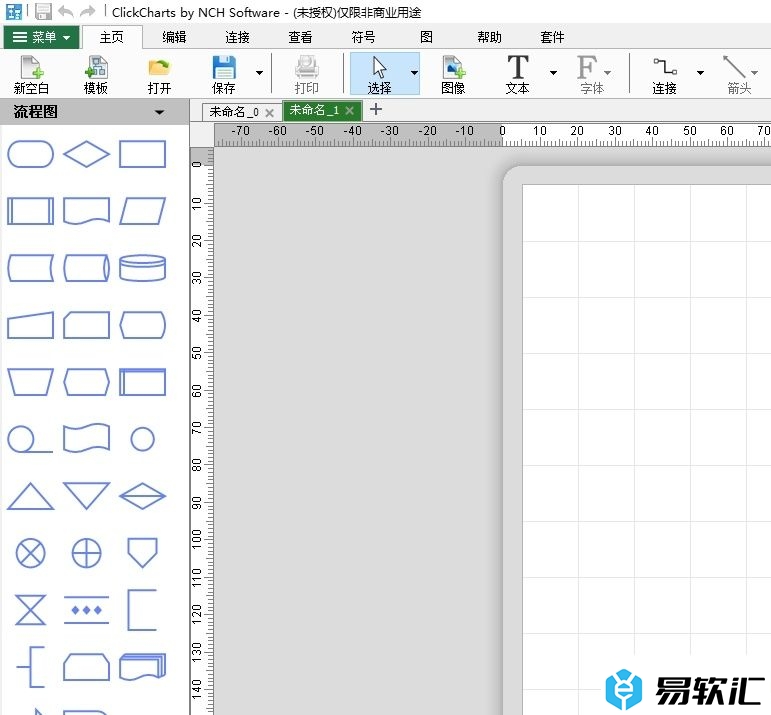Select the plain rectangle process shape
The width and height of the screenshot is (771, 715).
pyautogui.click(x=143, y=154)
